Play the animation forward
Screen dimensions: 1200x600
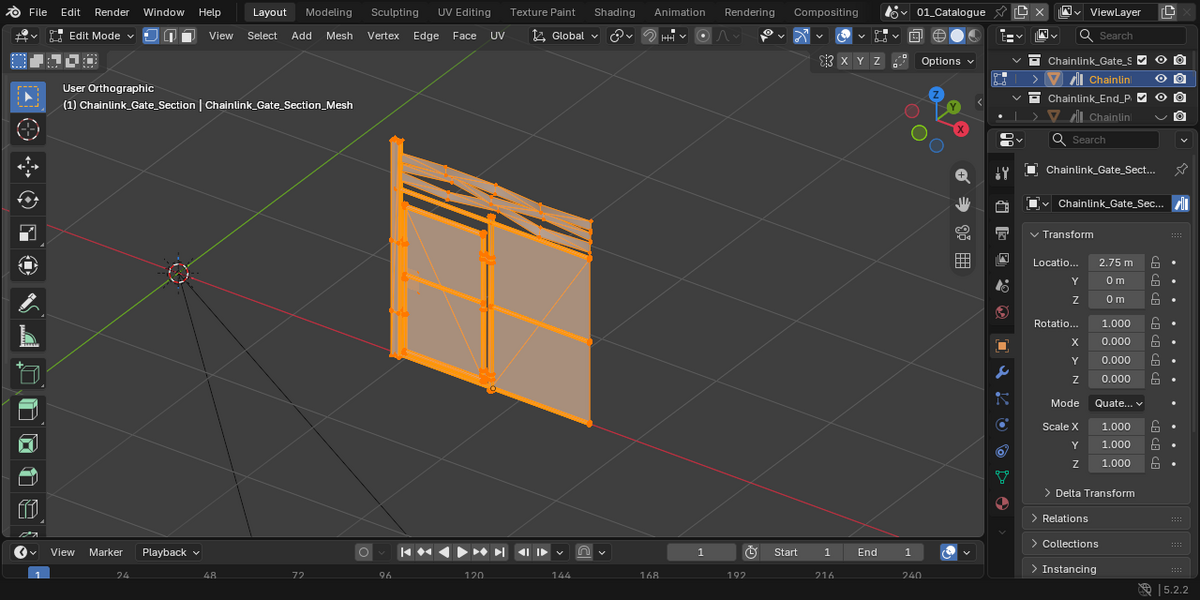point(462,552)
